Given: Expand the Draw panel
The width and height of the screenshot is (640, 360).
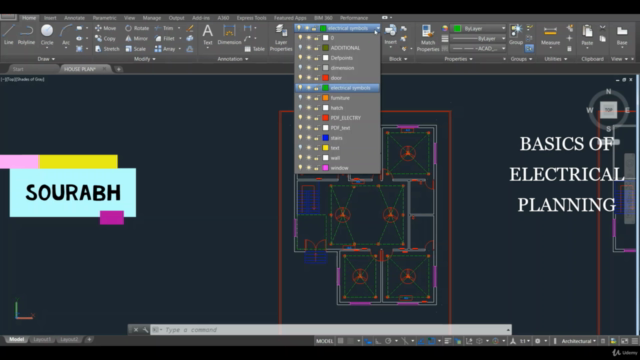Looking at the screenshot, I should coord(46,59).
